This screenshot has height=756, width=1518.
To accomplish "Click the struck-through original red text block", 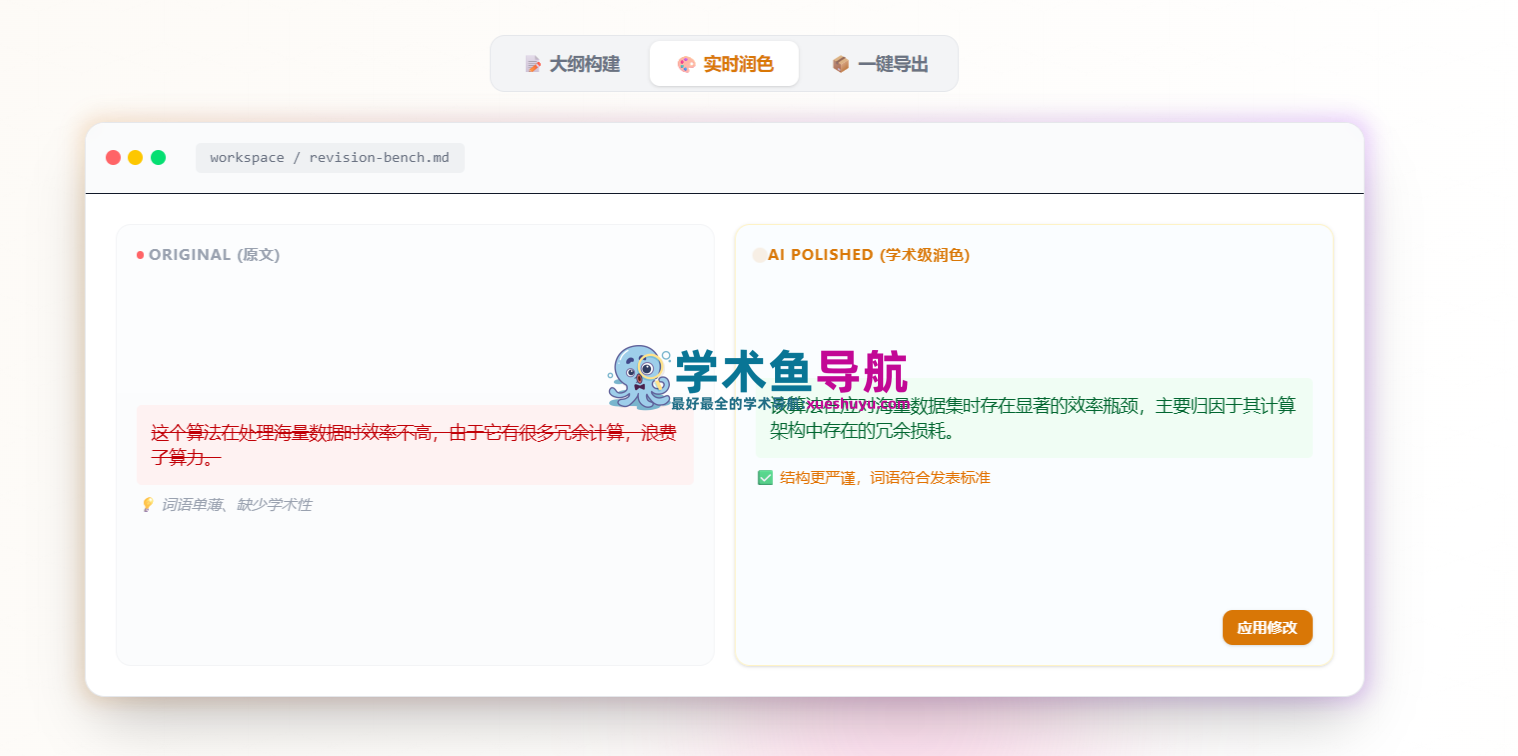I will [x=415, y=445].
